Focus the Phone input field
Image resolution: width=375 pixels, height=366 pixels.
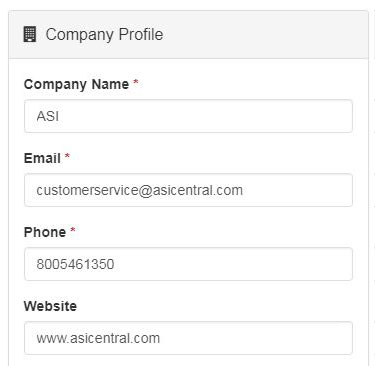pos(188,264)
